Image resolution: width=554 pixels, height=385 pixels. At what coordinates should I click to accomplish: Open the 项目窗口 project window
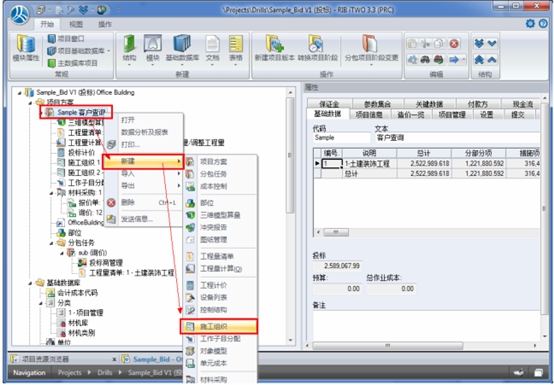pyautogui.click(x=66, y=39)
